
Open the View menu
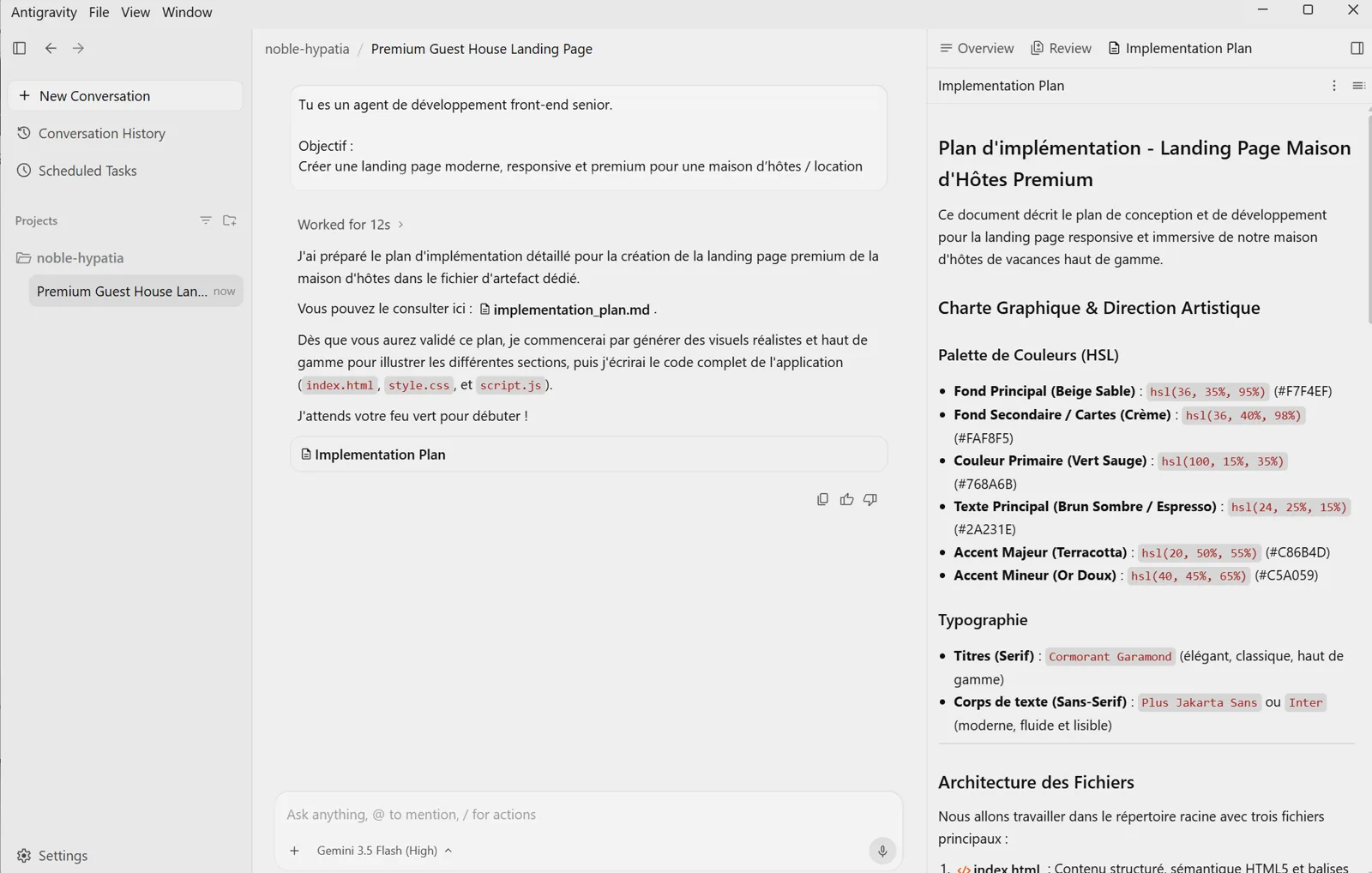(135, 12)
